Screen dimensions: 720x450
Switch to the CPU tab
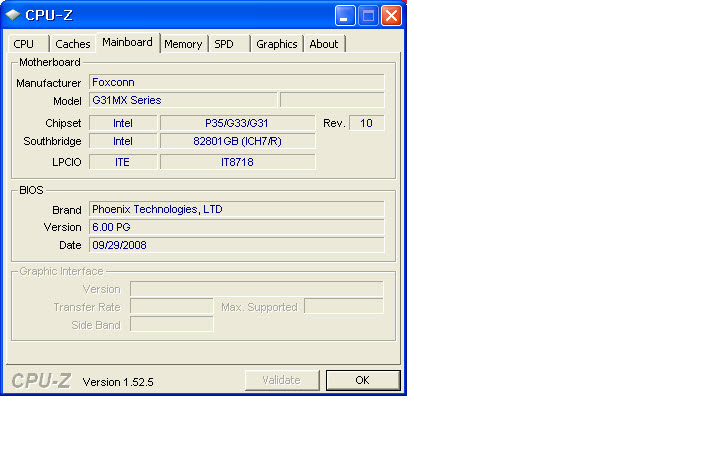pyautogui.click(x=28, y=44)
